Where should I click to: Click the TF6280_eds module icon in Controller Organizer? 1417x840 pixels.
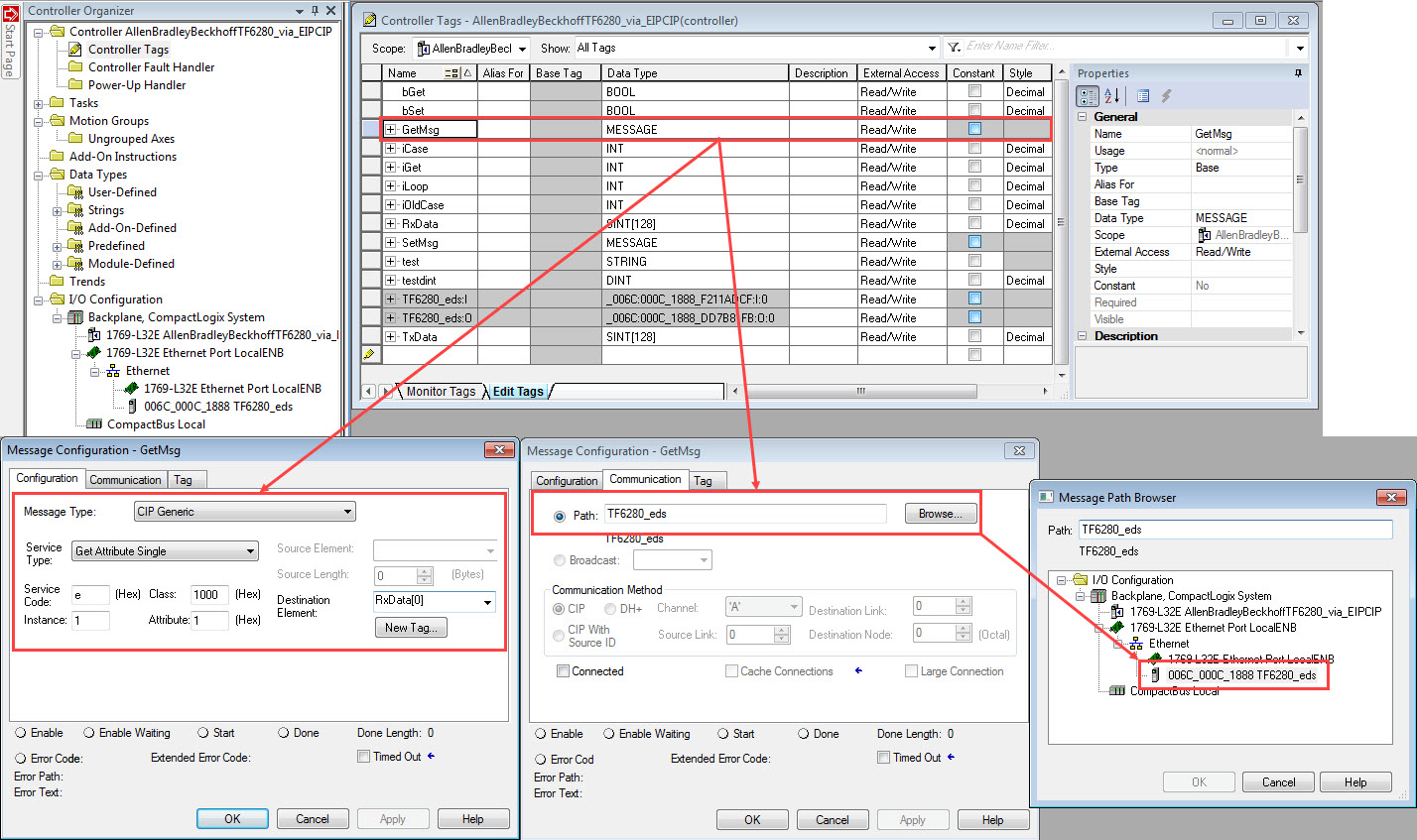click(x=132, y=407)
